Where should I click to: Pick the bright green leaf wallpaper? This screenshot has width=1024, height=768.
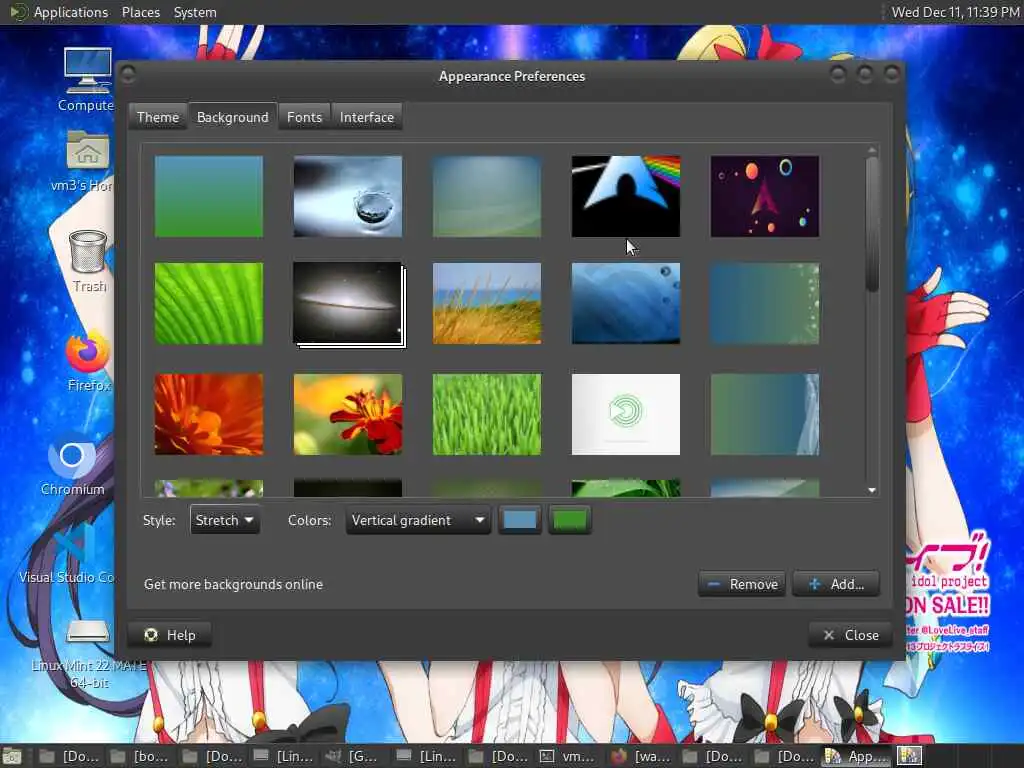coord(209,303)
